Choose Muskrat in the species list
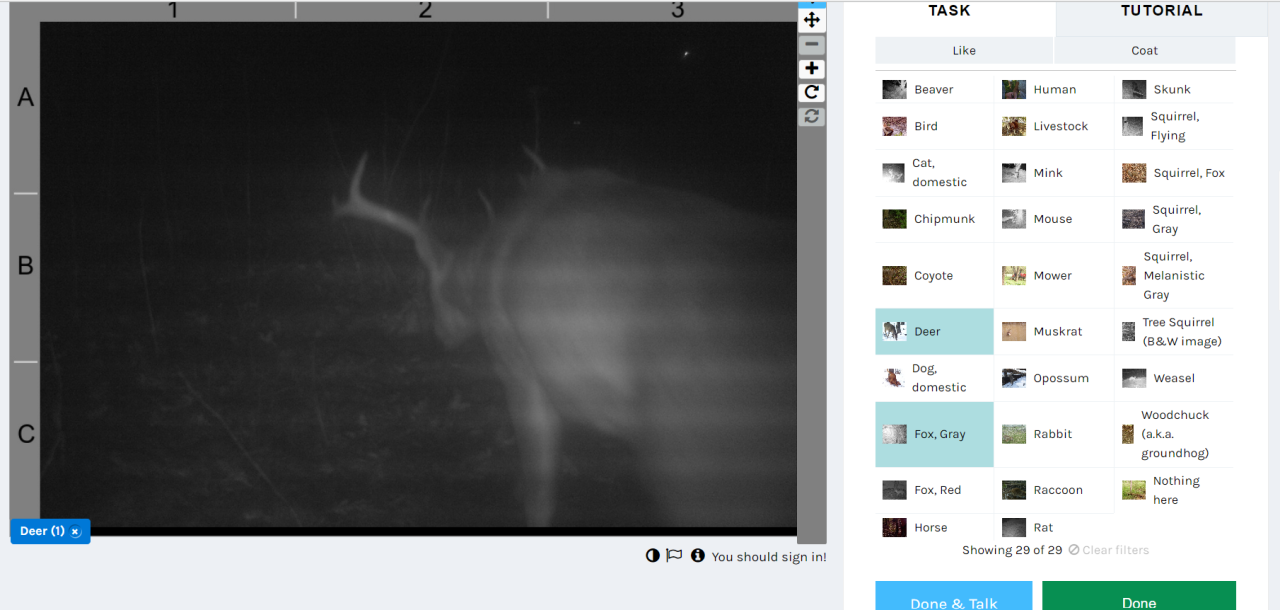This screenshot has width=1280, height=610. click(x=1055, y=332)
